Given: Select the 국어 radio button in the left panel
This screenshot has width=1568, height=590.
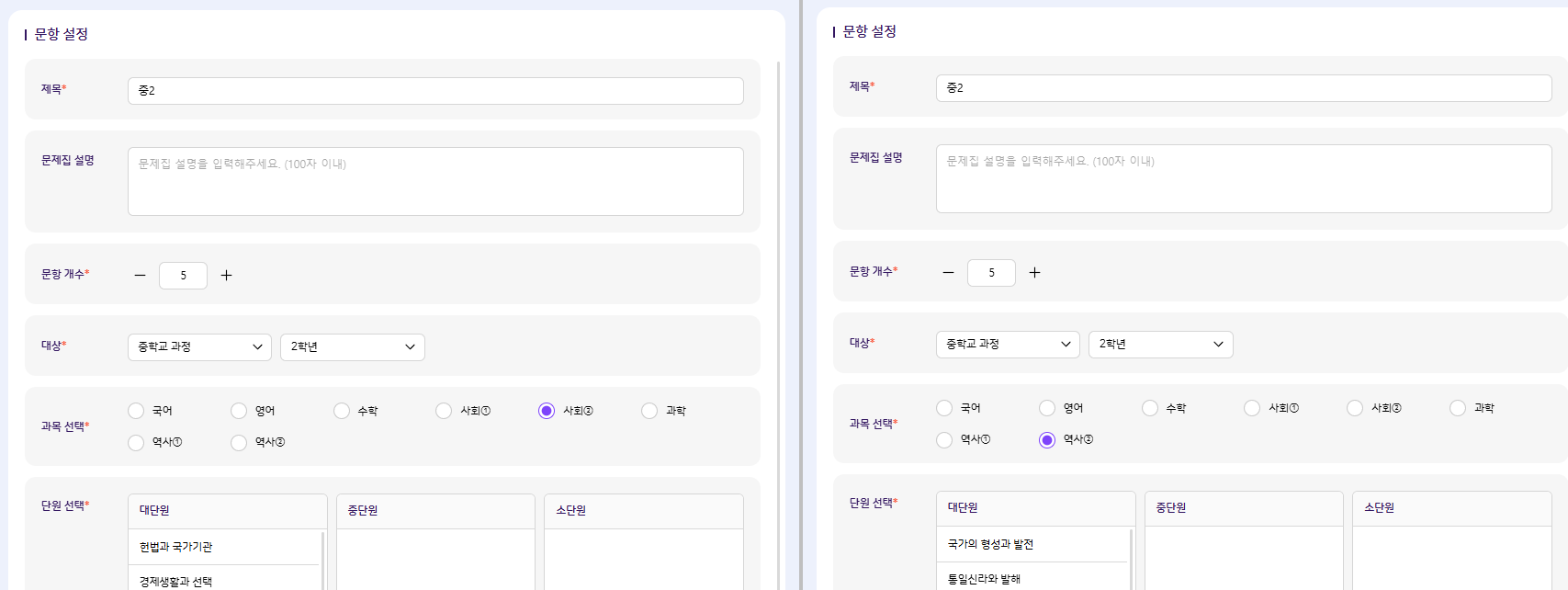Looking at the screenshot, I should pyautogui.click(x=137, y=411).
